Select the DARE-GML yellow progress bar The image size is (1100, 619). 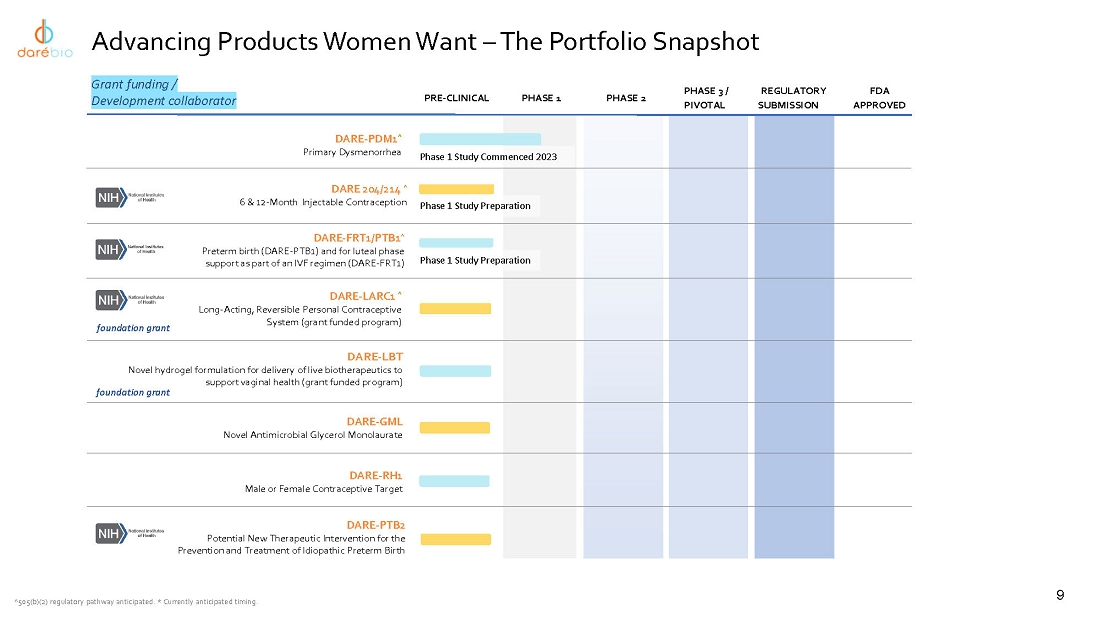click(455, 428)
